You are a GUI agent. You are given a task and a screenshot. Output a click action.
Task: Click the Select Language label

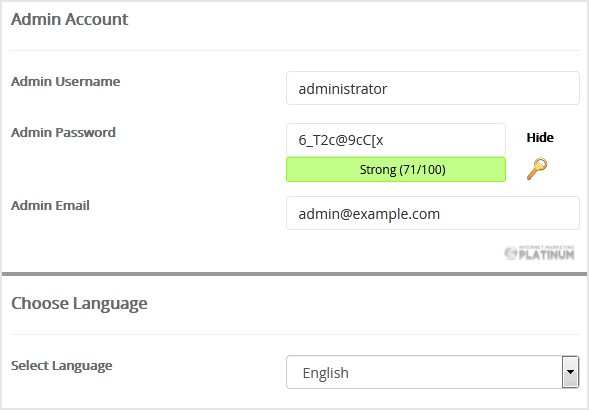[x=62, y=366]
